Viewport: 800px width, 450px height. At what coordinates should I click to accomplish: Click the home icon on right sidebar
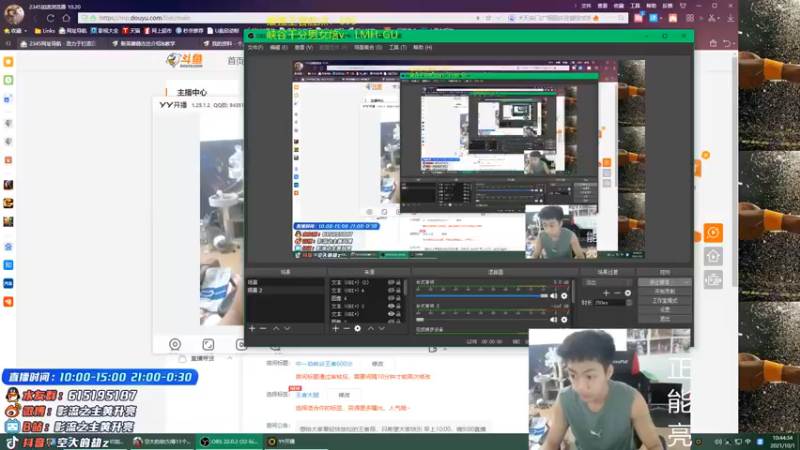[713, 256]
